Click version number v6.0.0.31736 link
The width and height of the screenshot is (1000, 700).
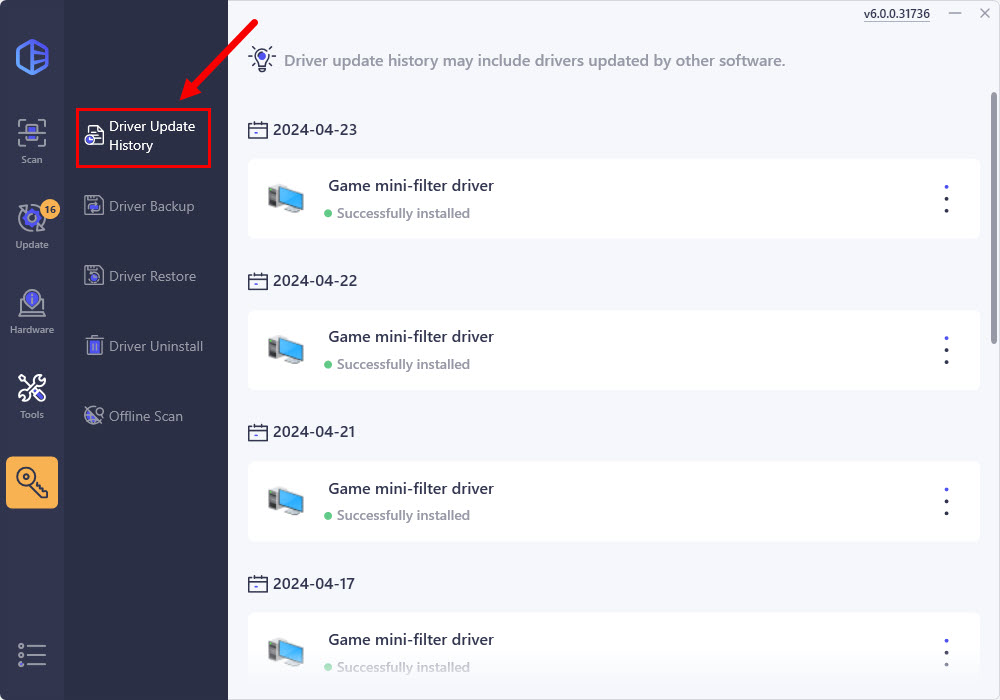[x=896, y=14]
